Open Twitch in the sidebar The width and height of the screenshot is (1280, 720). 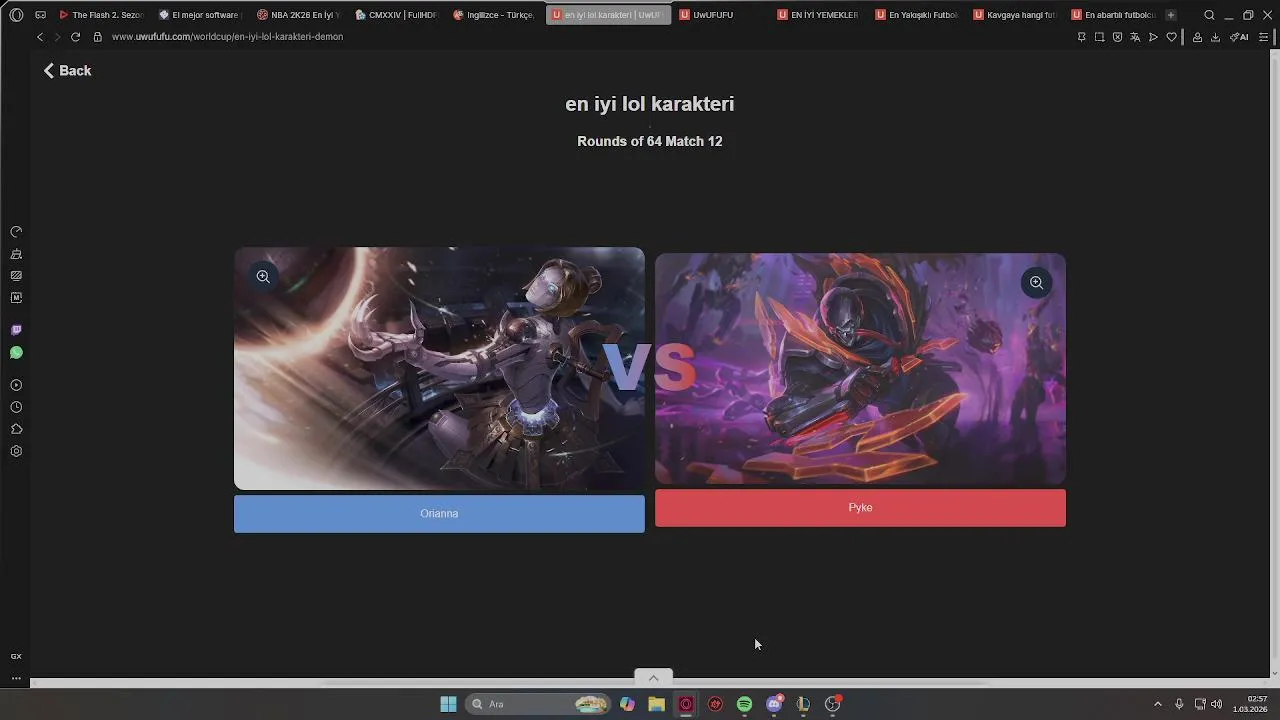tap(16, 330)
